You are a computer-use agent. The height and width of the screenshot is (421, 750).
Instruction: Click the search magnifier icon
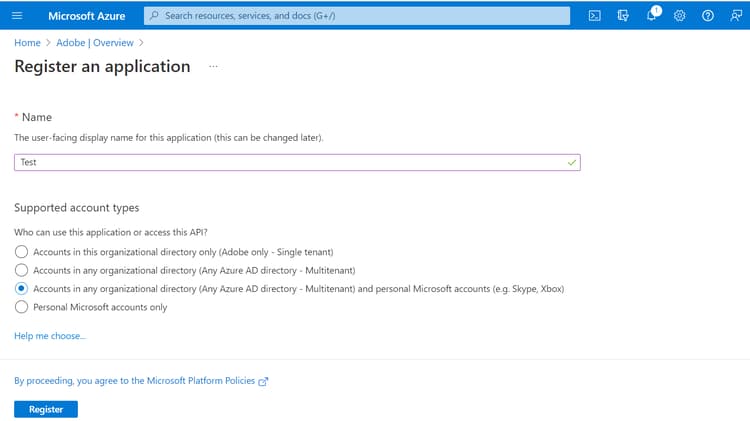click(x=154, y=16)
